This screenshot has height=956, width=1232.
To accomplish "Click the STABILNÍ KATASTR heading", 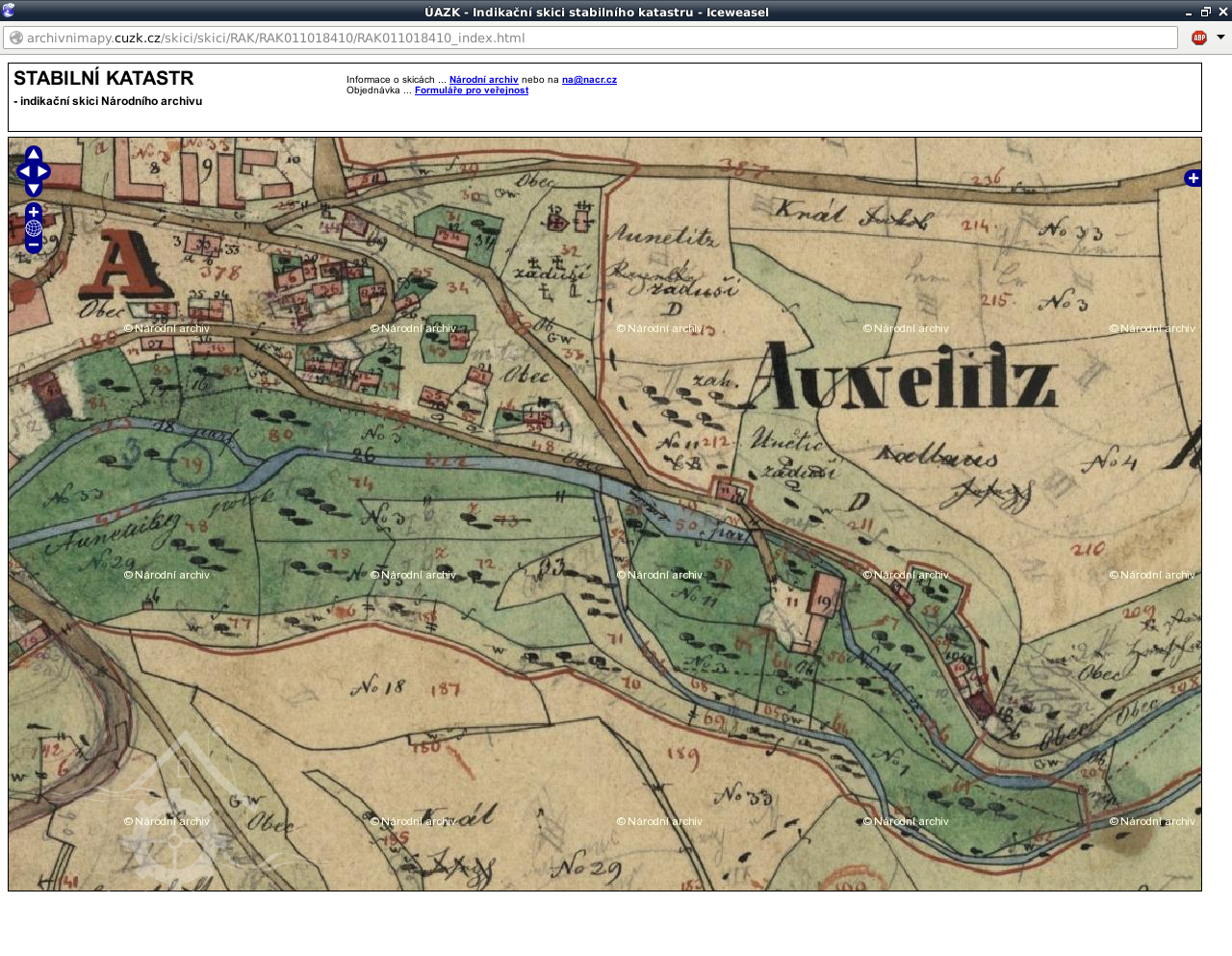I will tap(104, 78).
